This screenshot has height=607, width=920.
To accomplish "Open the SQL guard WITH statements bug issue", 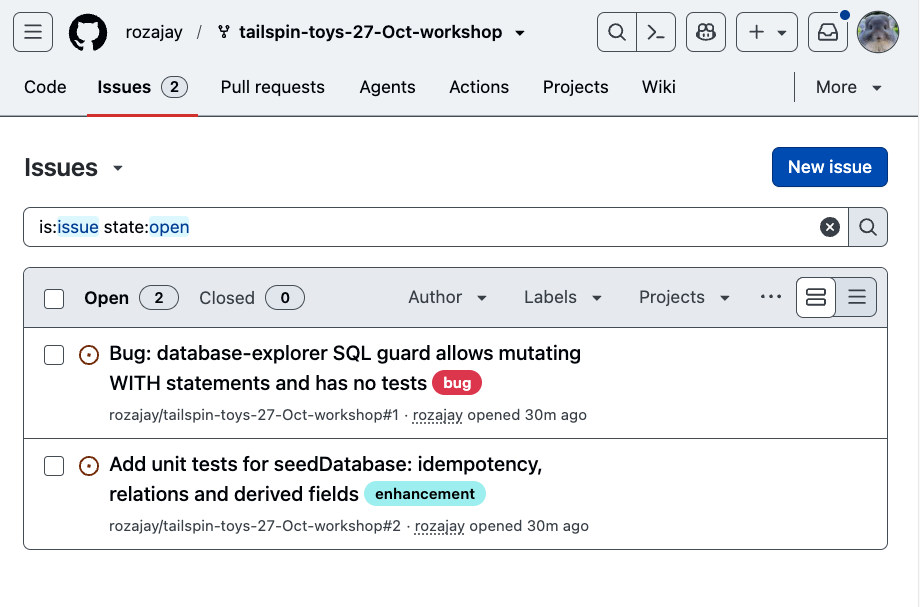I will coord(345,368).
